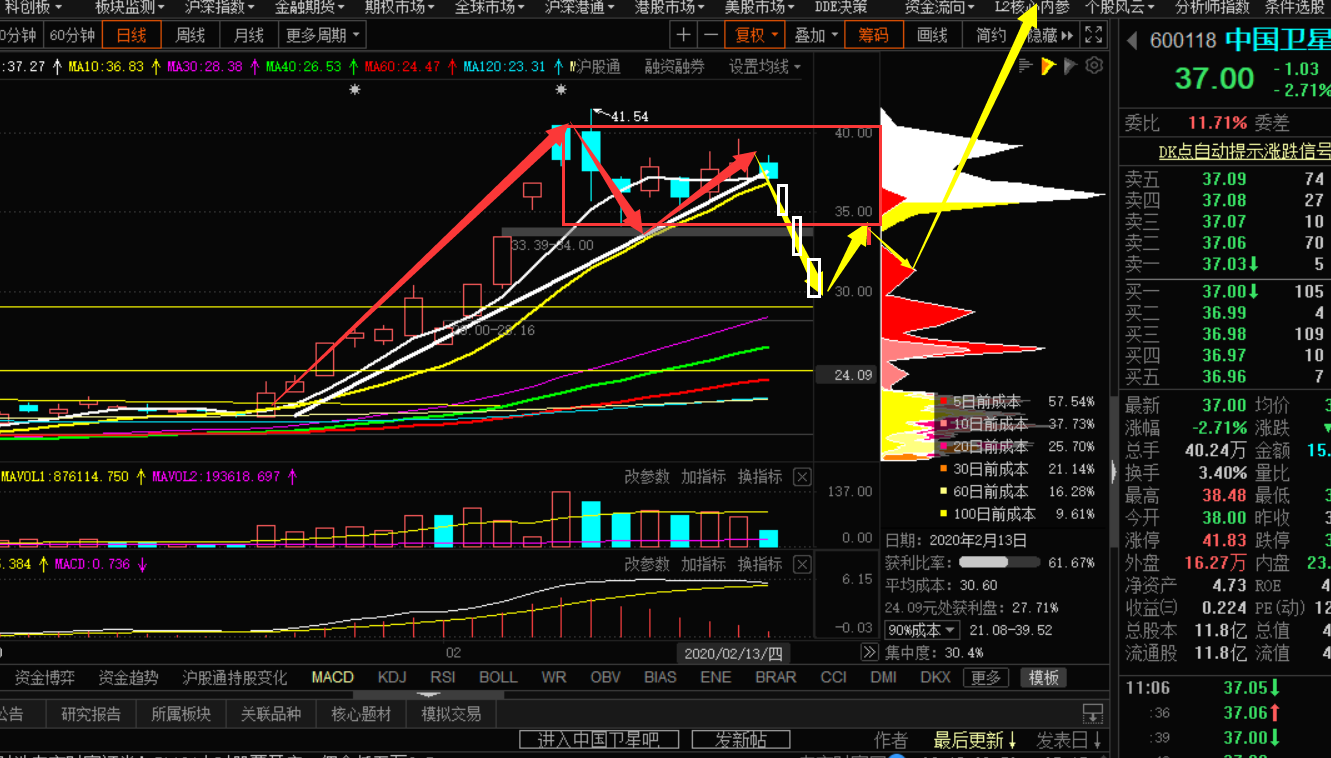Close the MACD indicator sub-chart
The height and width of the screenshot is (758, 1331).
(x=801, y=565)
